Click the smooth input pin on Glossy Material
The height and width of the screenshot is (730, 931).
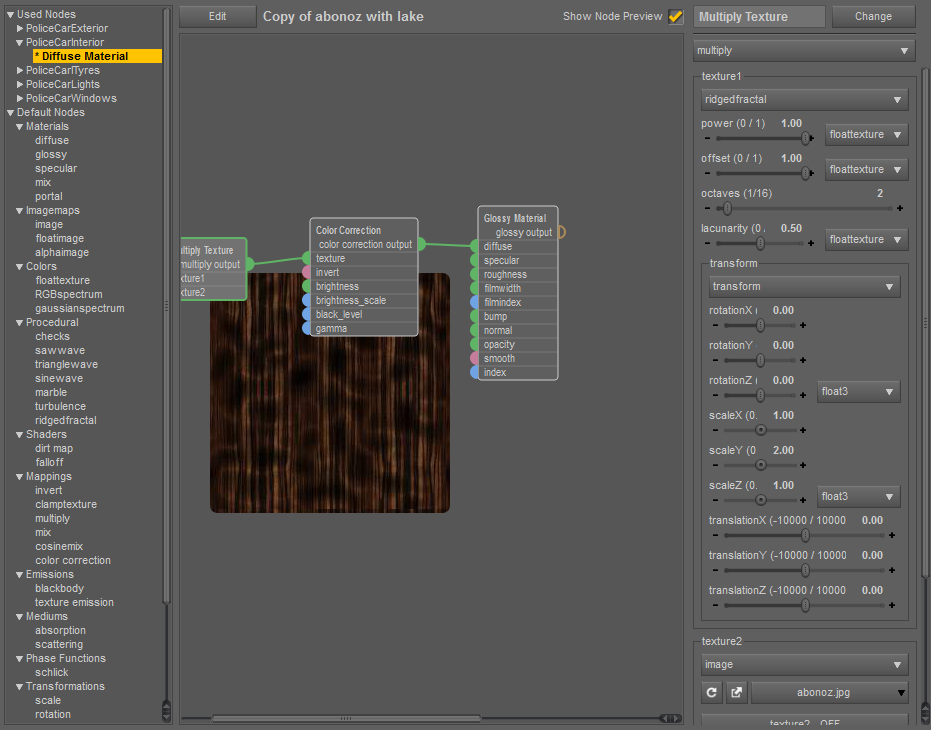coord(474,358)
